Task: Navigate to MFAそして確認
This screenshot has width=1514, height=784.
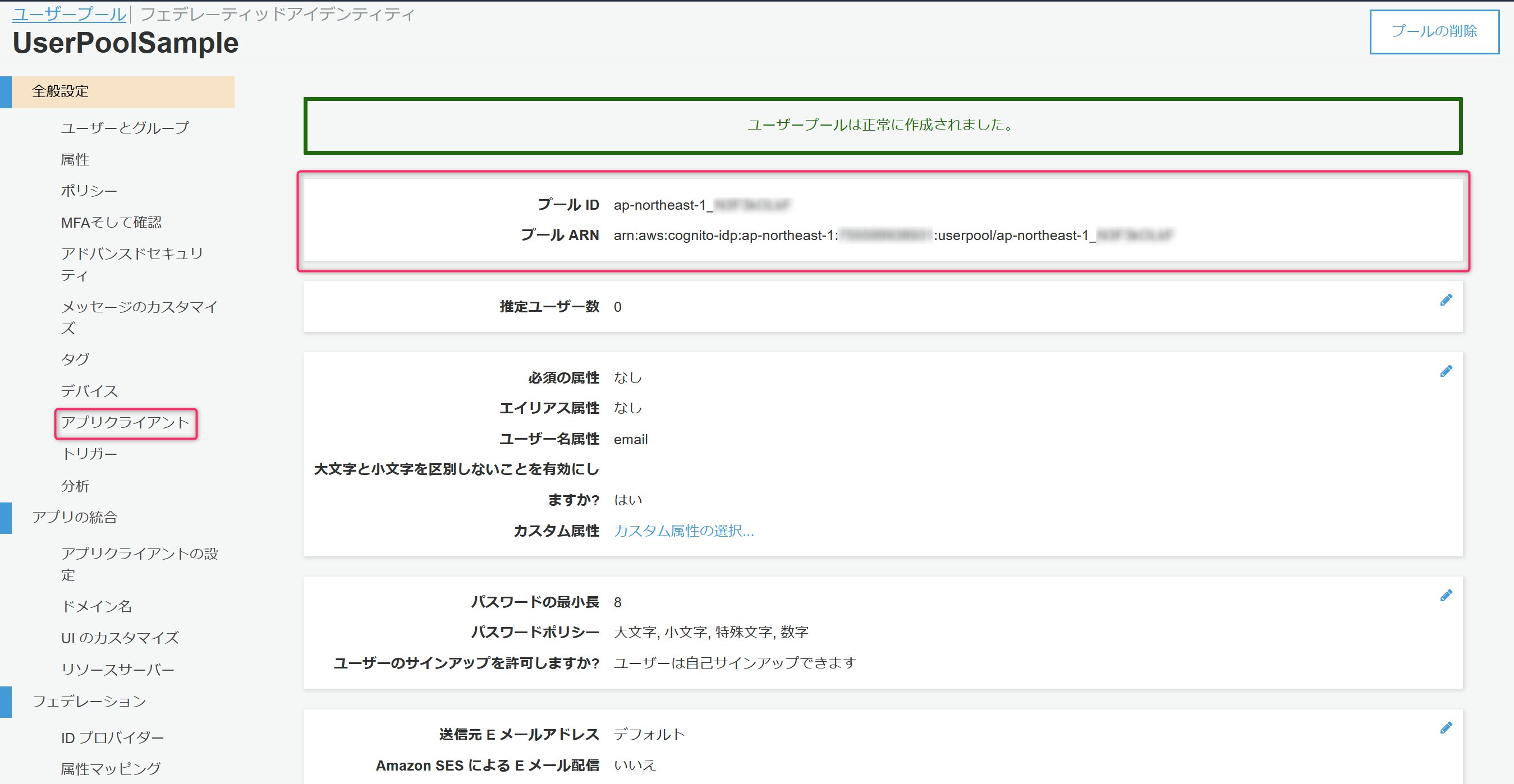Action: [111, 223]
